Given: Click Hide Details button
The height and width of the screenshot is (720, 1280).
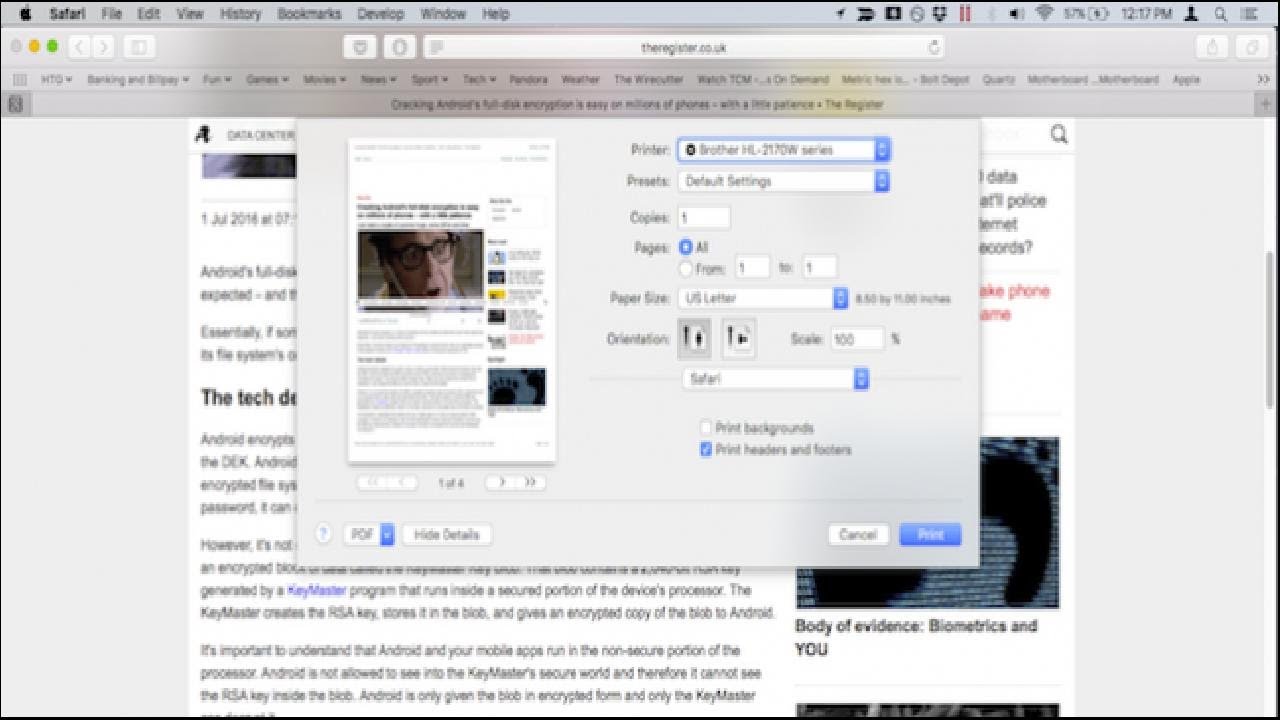Looking at the screenshot, I should point(447,534).
